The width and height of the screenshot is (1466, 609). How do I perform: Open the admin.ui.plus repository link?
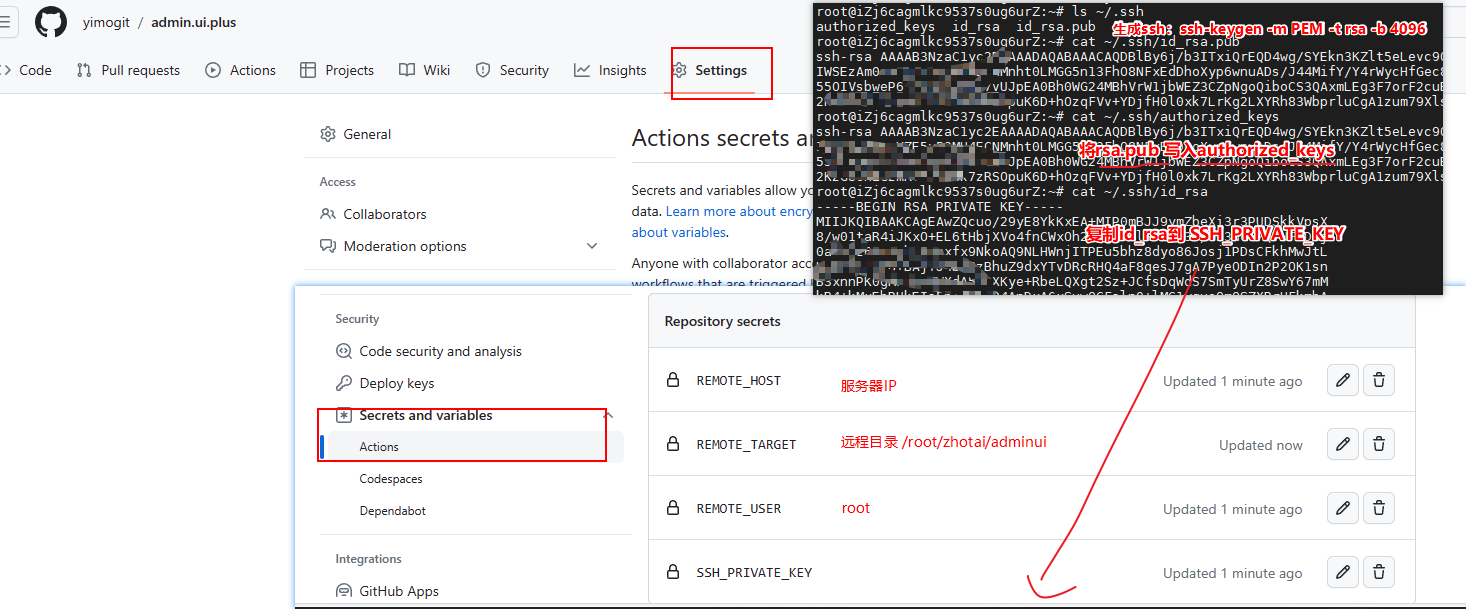coord(194,22)
